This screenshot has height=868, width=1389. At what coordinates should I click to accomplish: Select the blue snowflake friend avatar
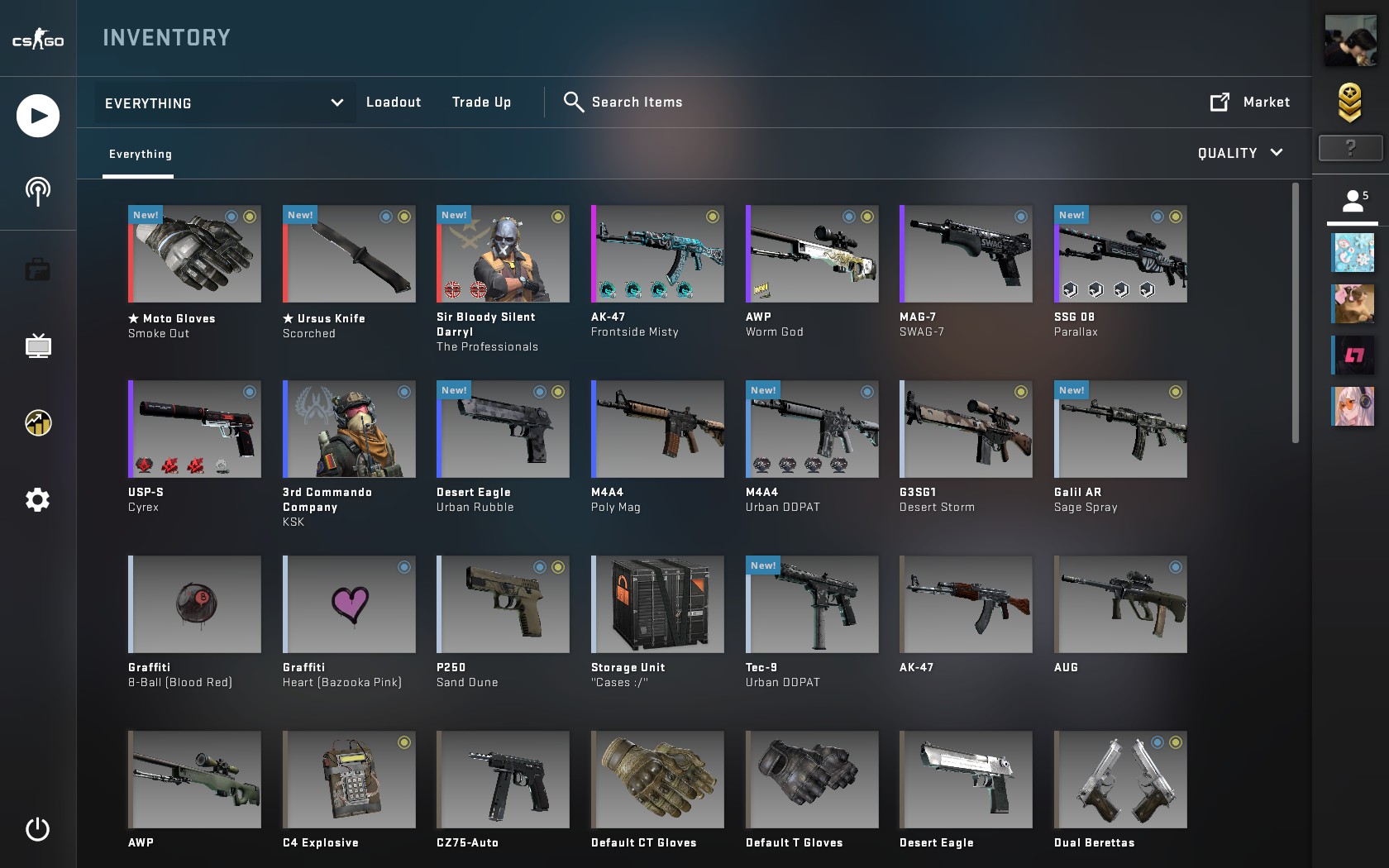(1353, 253)
